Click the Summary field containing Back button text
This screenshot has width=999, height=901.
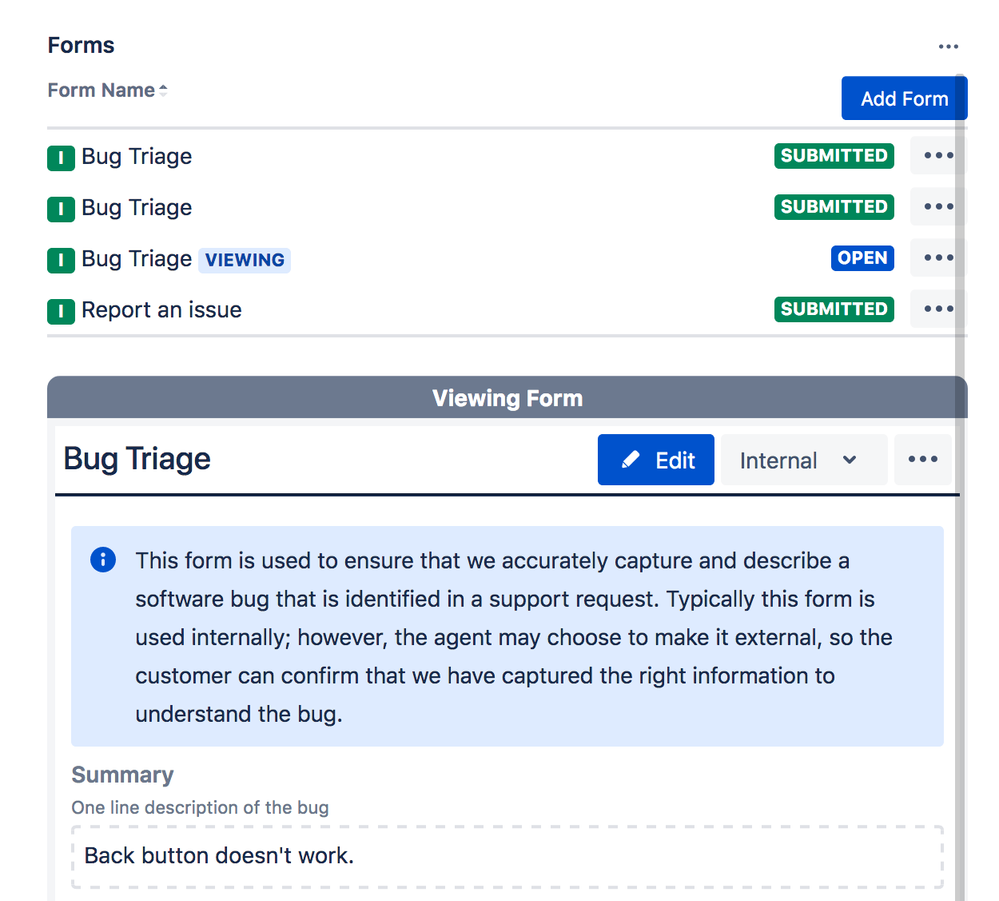tap(507, 856)
